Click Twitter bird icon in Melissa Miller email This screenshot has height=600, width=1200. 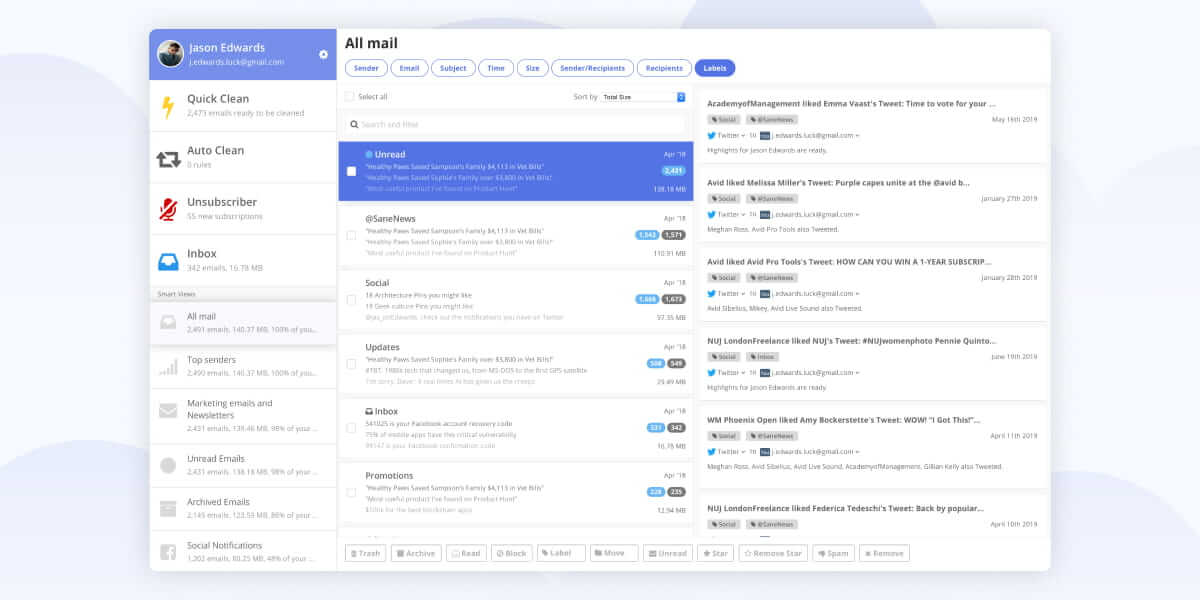click(712, 214)
